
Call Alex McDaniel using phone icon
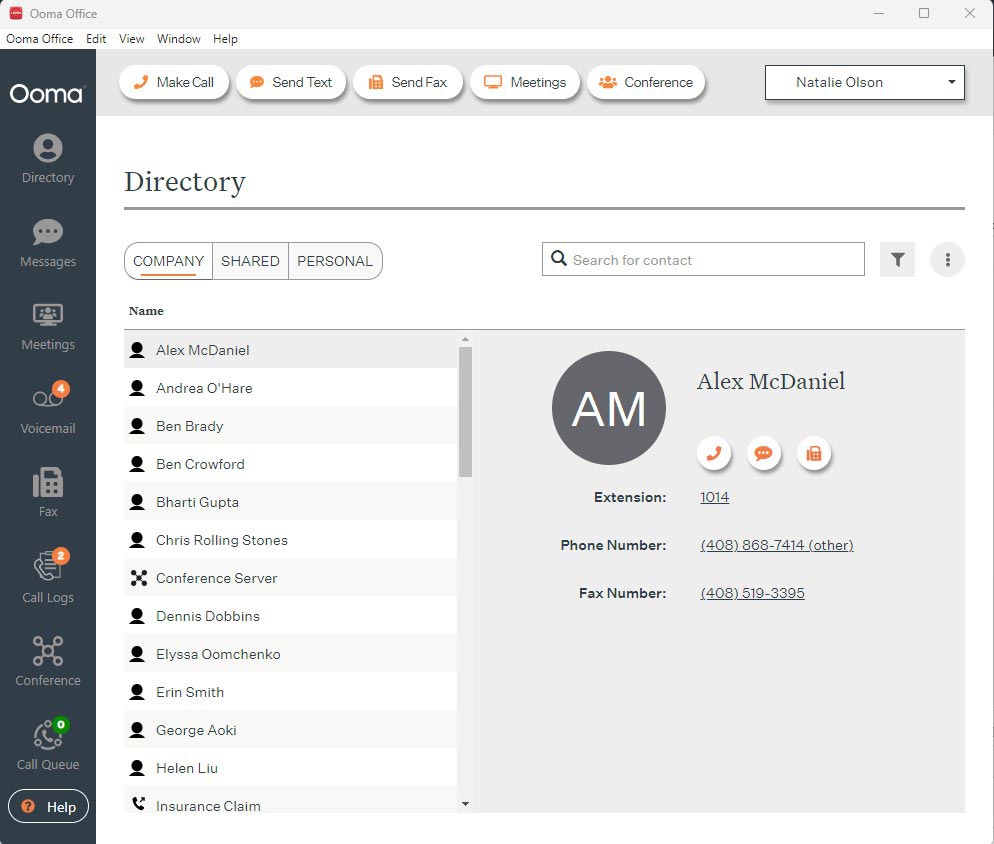tap(714, 453)
